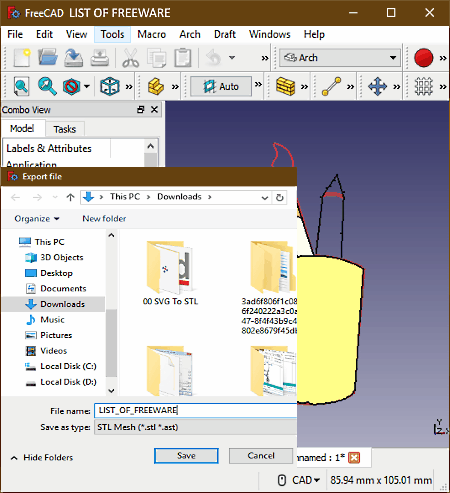Click the Print icon in the toolbar
Viewport: 450px width, 493px height.
pos(99,58)
